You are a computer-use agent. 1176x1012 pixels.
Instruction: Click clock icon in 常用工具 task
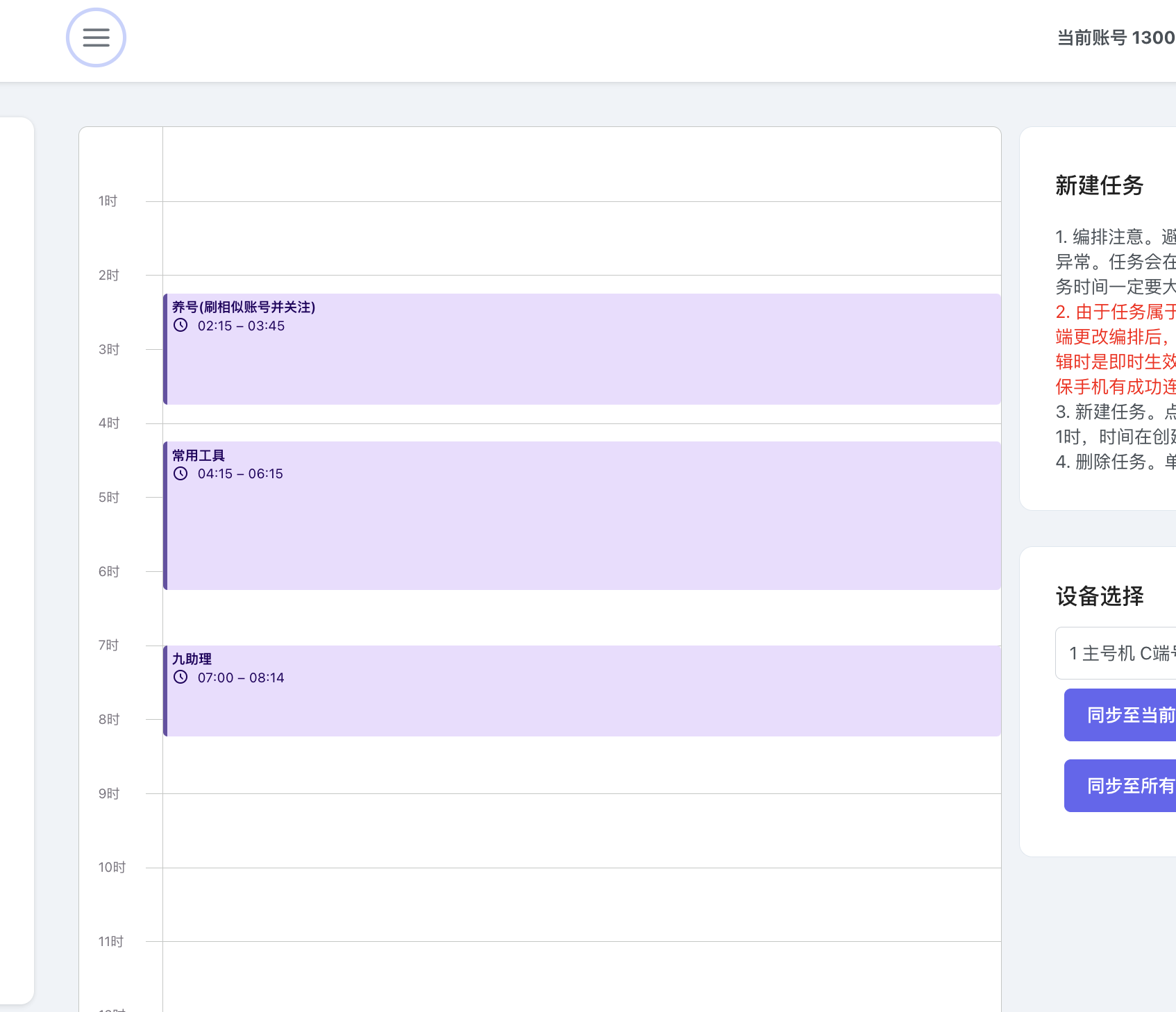coord(180,473)
